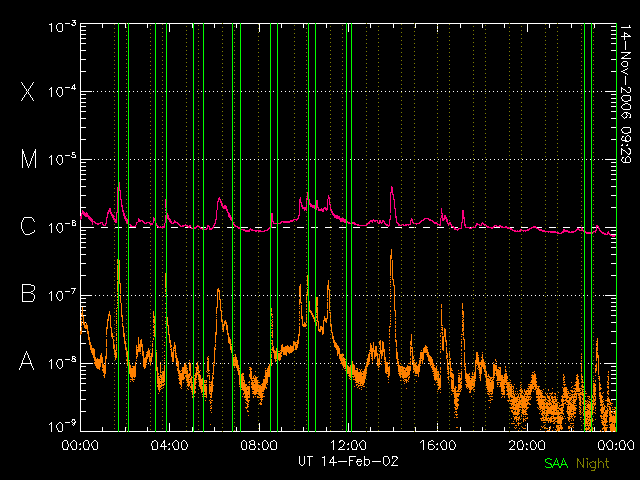Click the 10^-9 y-axis value

coord(62,426)
